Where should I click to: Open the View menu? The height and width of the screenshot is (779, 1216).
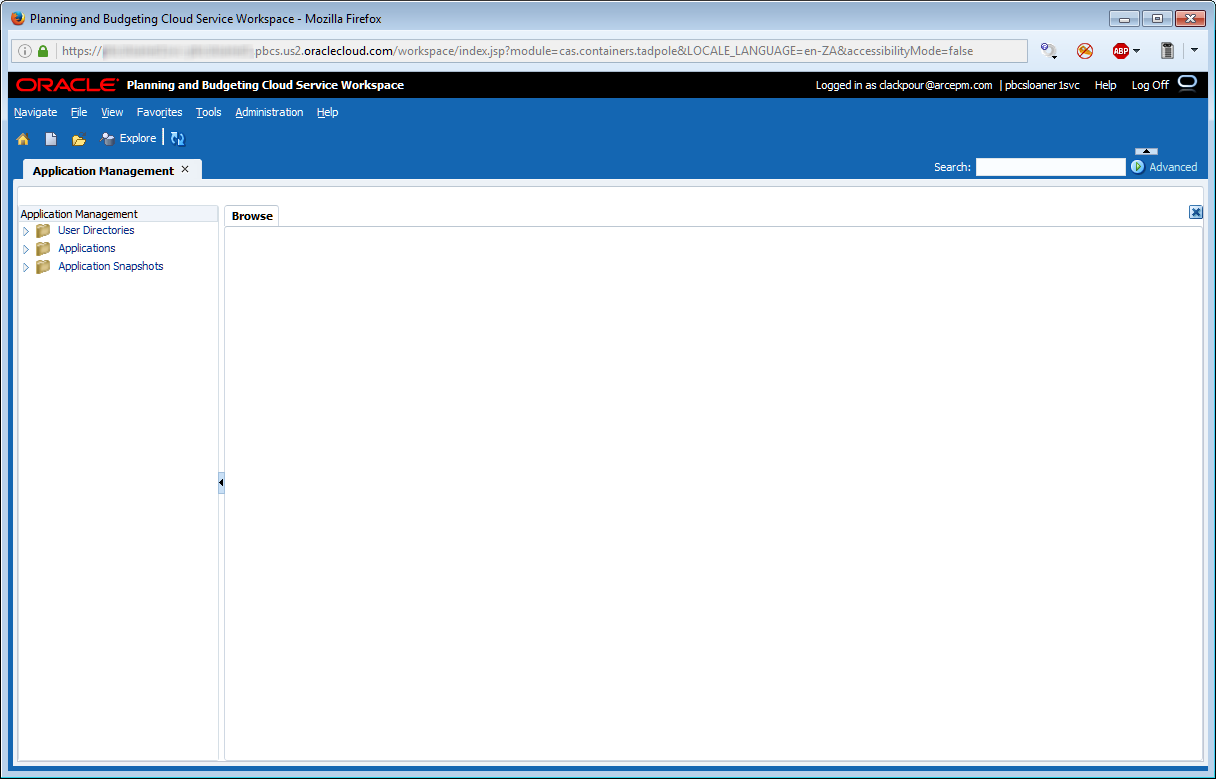112,112
